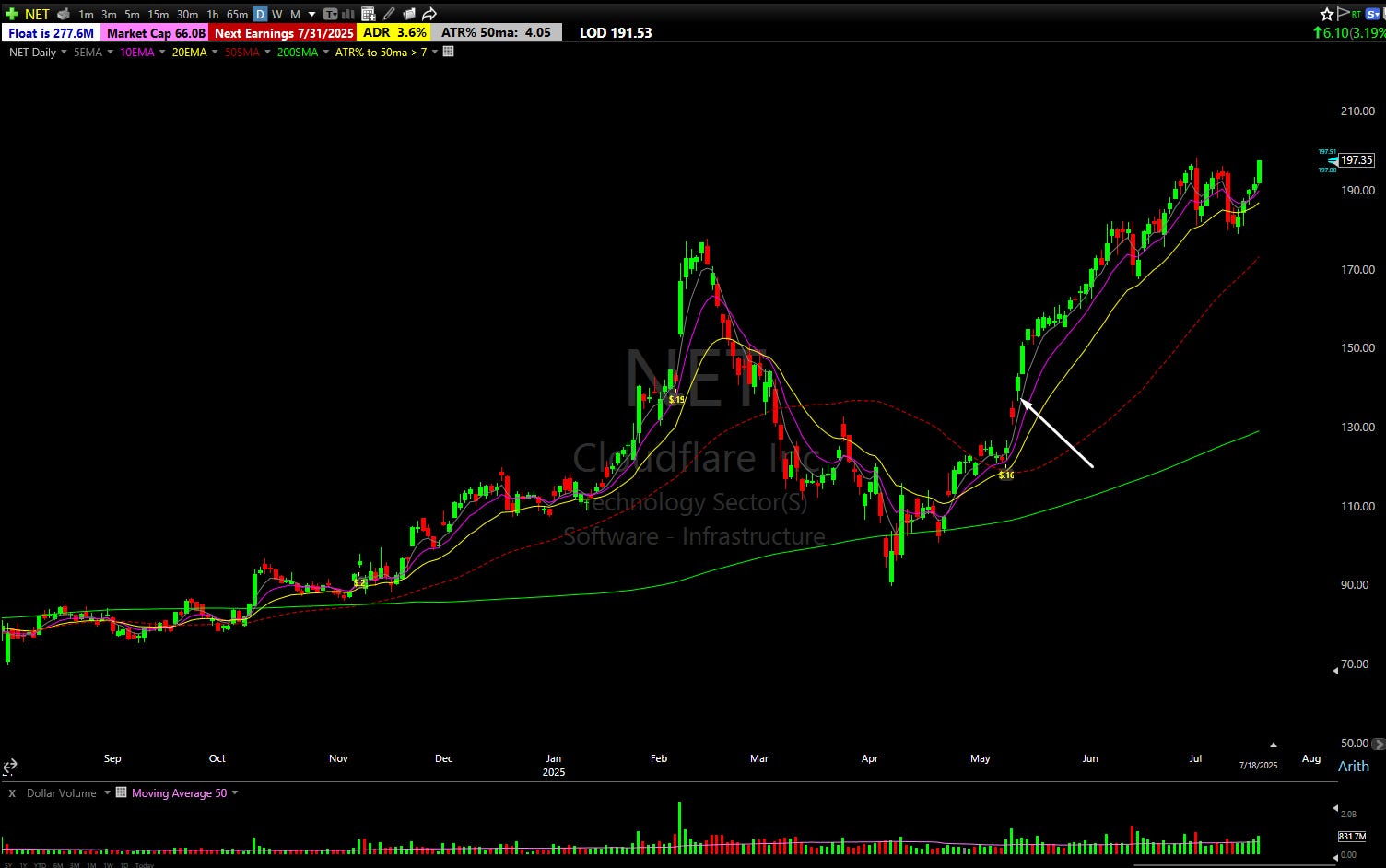The width and height of the screenshot is (1386, 868).
Task: Switch to 15m timeframe
Action: click(159, 14)
